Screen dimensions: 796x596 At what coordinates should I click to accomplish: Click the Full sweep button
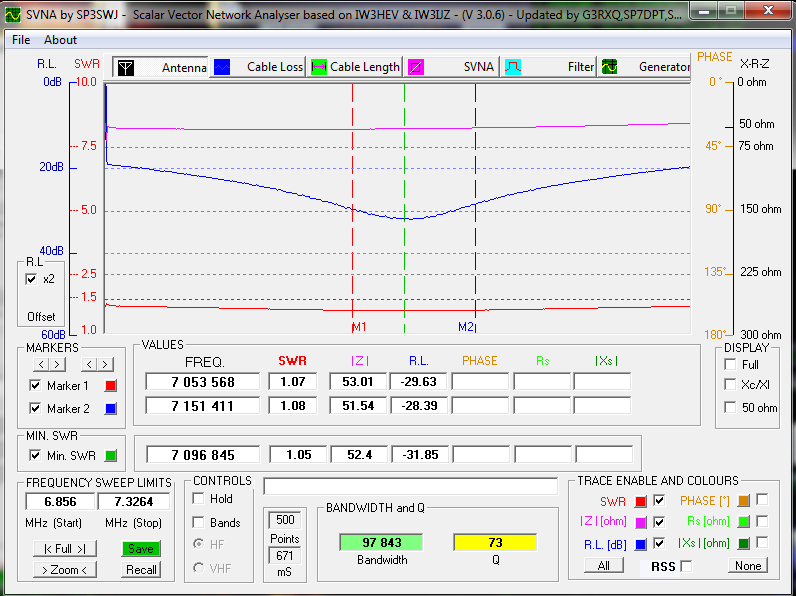coord(65,548)
